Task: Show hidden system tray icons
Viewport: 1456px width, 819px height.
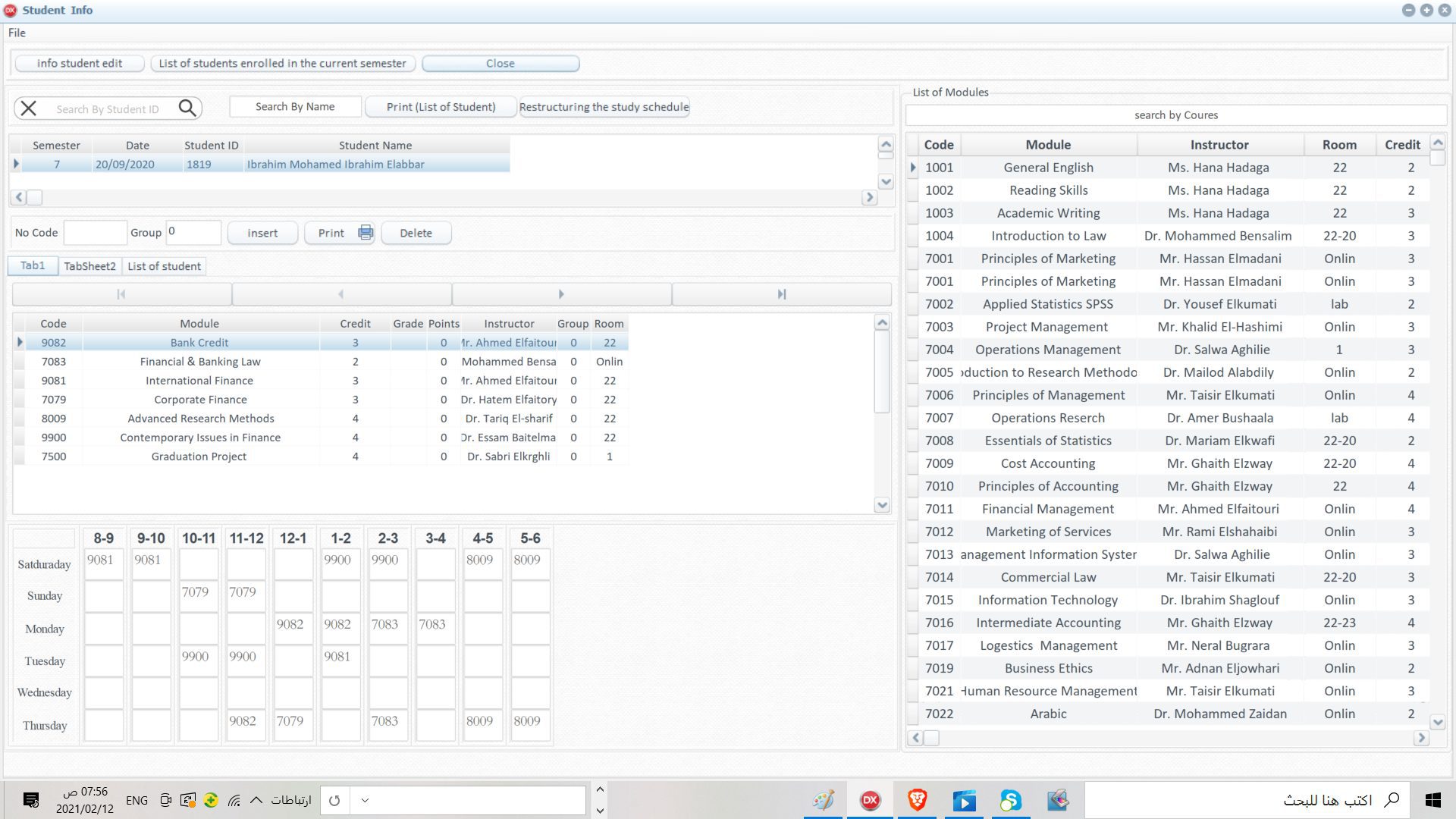Action: (256, 800)
